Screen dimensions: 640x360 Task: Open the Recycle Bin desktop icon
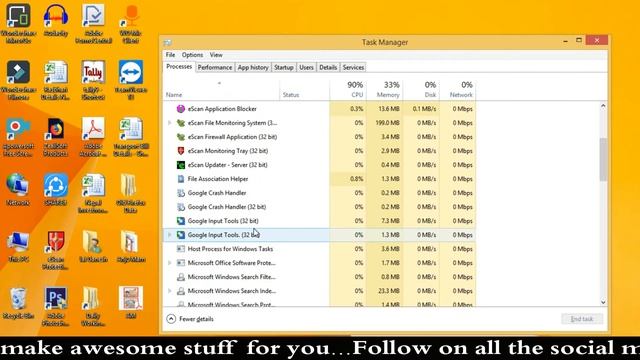point(18,303)
